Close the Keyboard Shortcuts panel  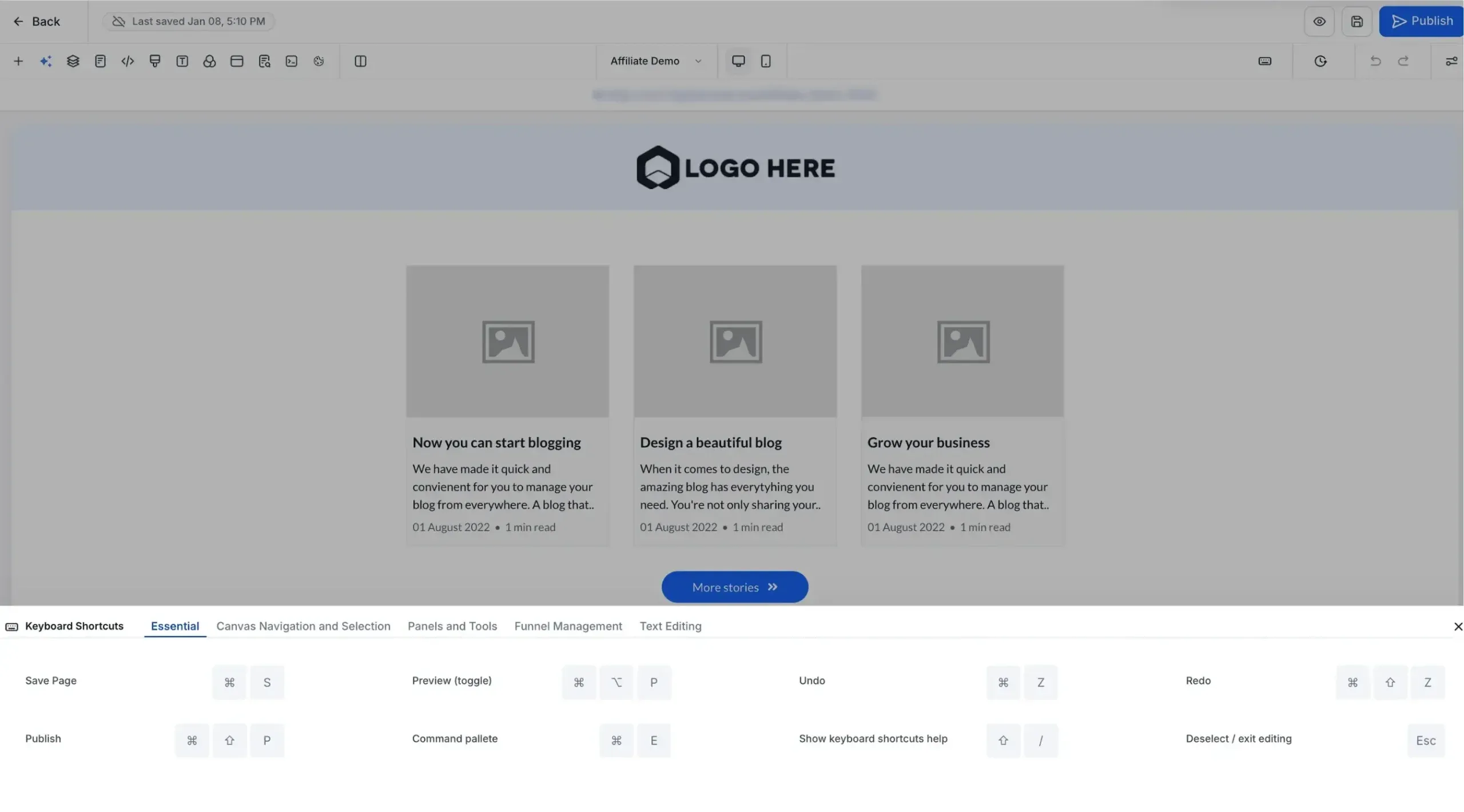pos(1458,627)
